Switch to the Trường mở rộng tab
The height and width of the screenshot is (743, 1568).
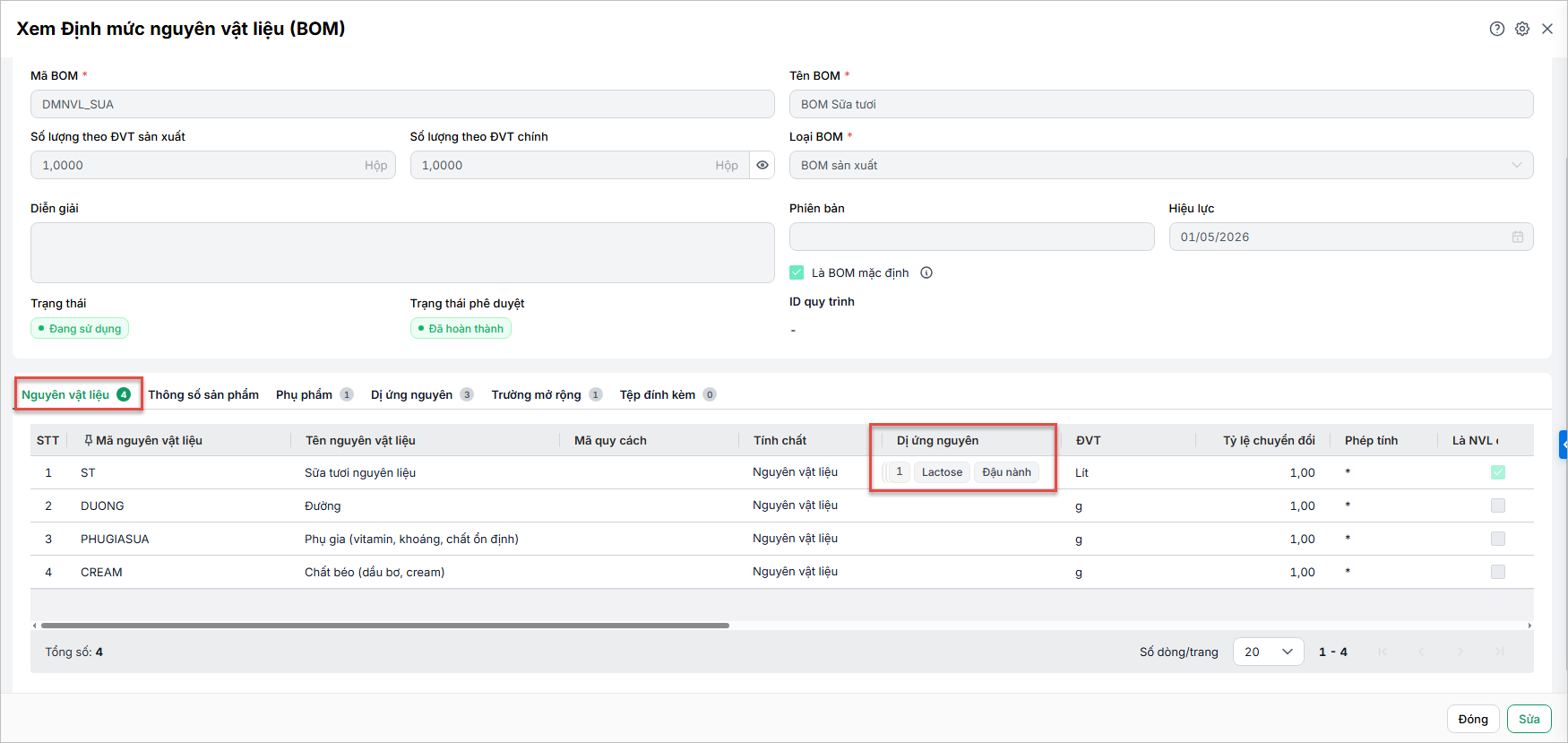click(x=547, y=394)
